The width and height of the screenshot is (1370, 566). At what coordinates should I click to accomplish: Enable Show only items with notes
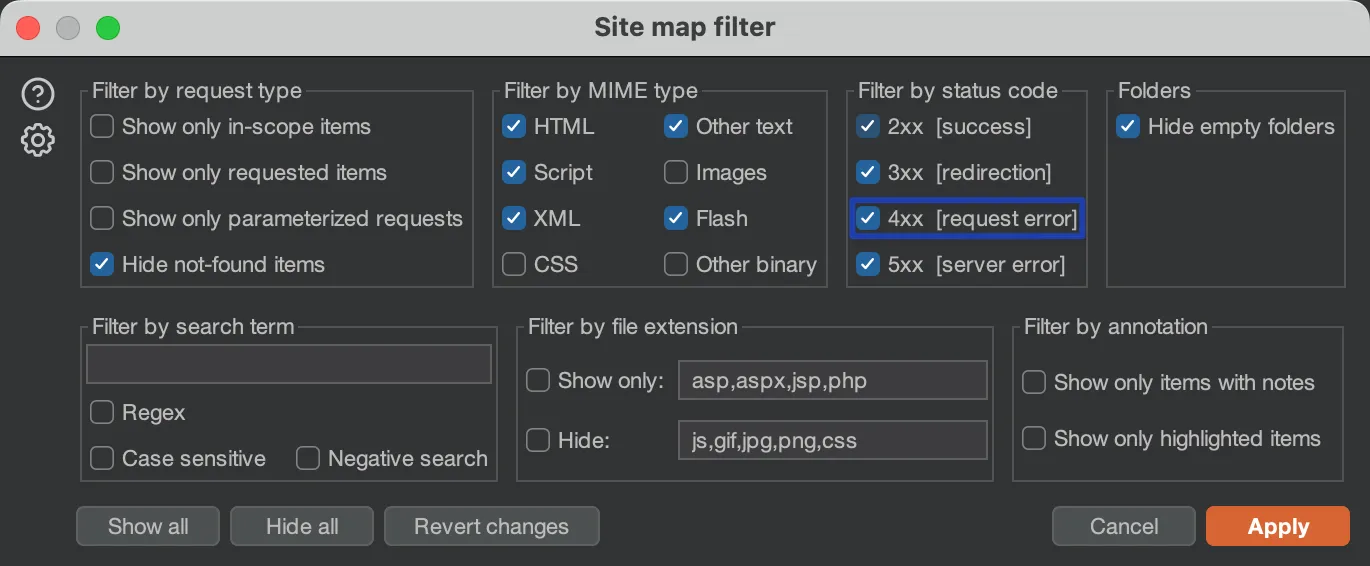(1034, 383)
